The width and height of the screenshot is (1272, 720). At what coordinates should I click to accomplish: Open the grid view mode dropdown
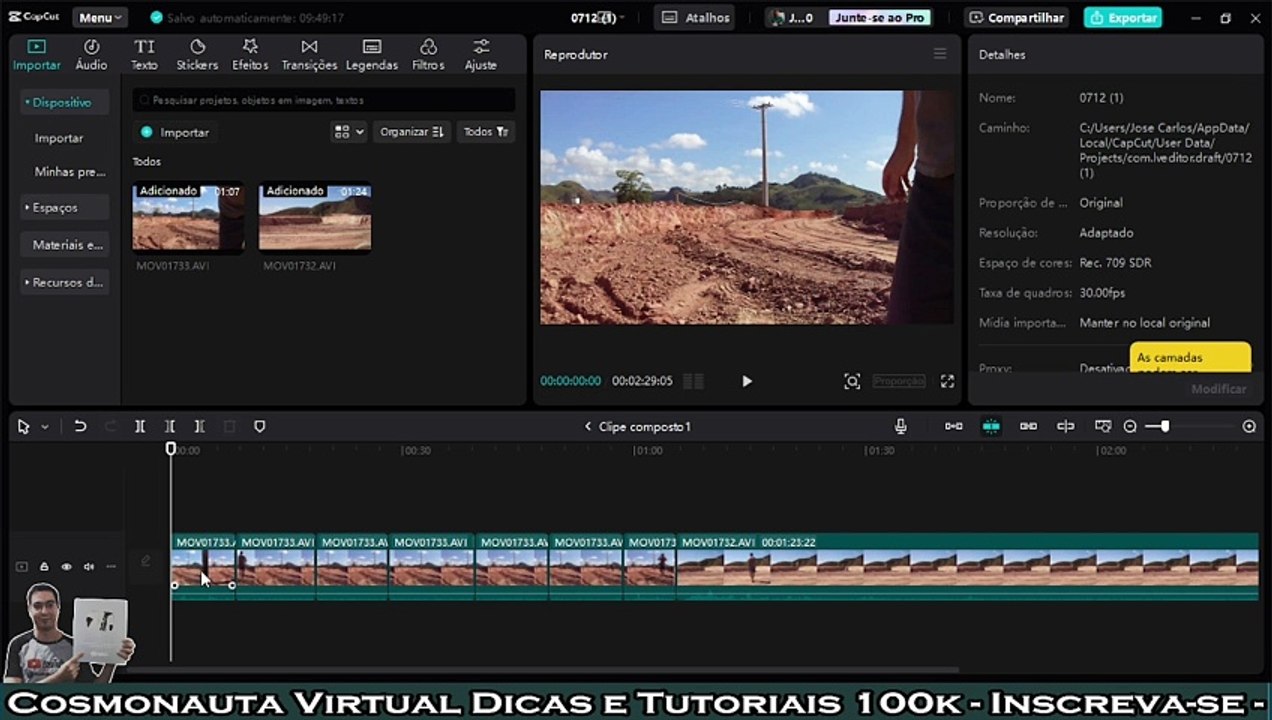(x=348, y=132)
